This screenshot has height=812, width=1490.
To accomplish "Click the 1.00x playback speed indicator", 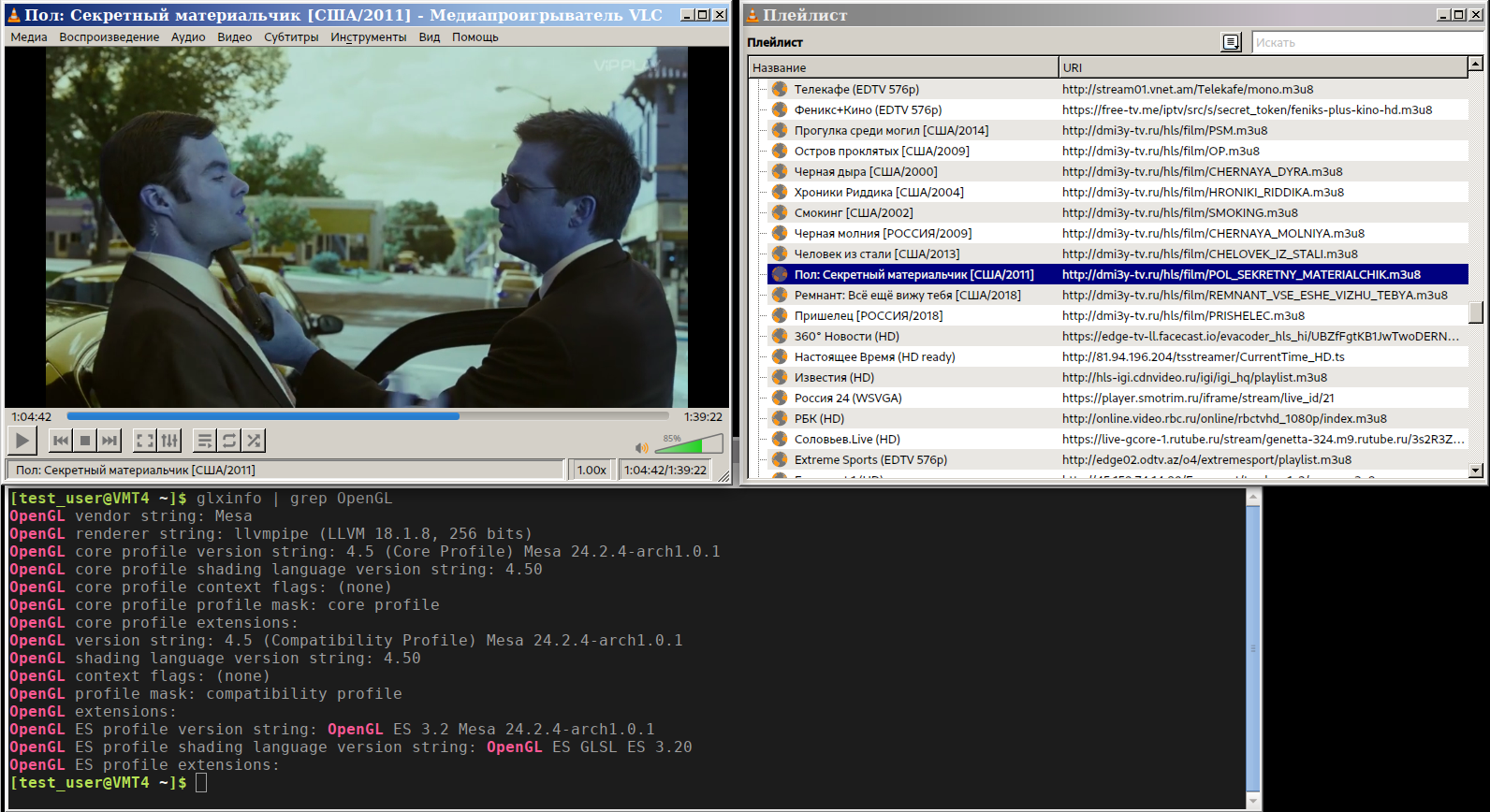I will (x=592, y=470).
